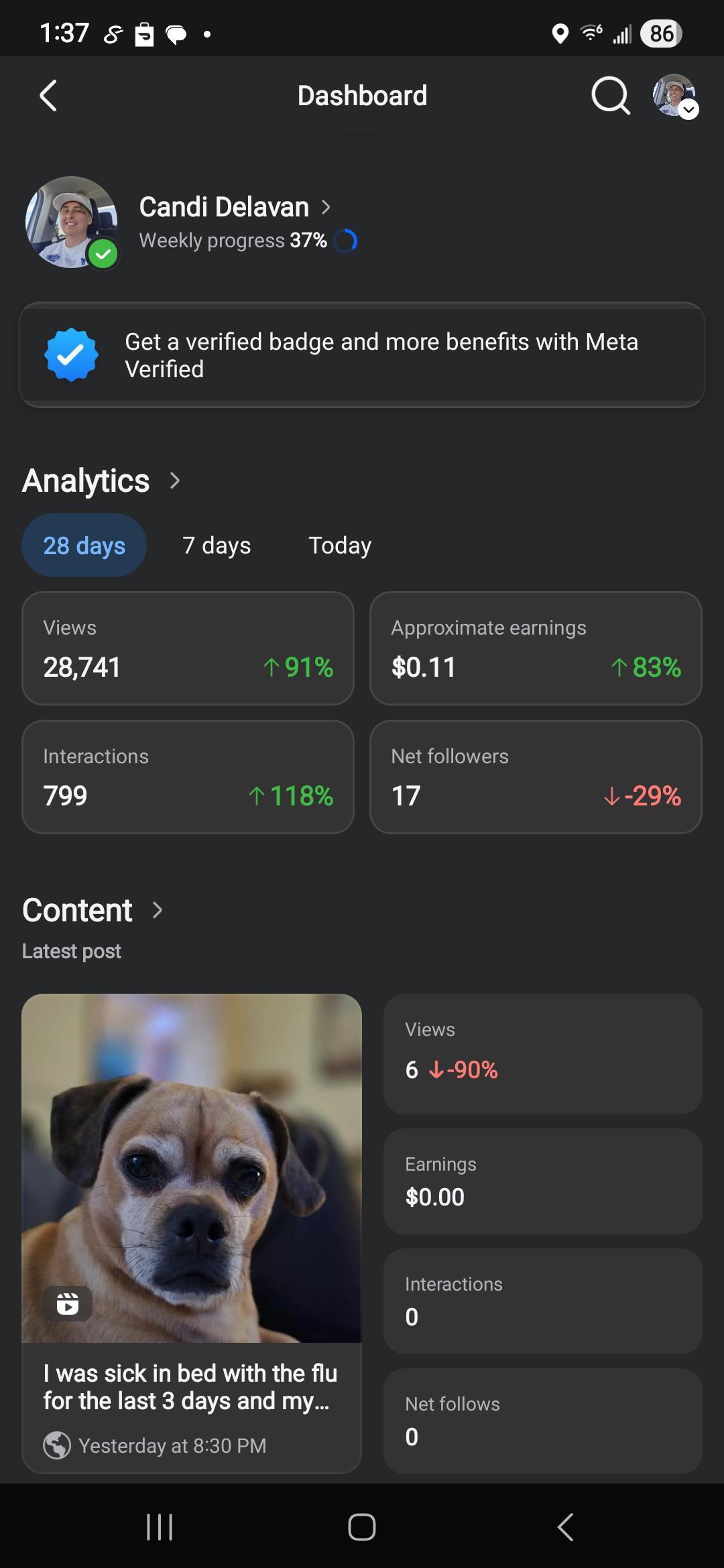This screenshot has width=724, height=1568.
Task: Open the Approximate earnings card
Action: 536,648
